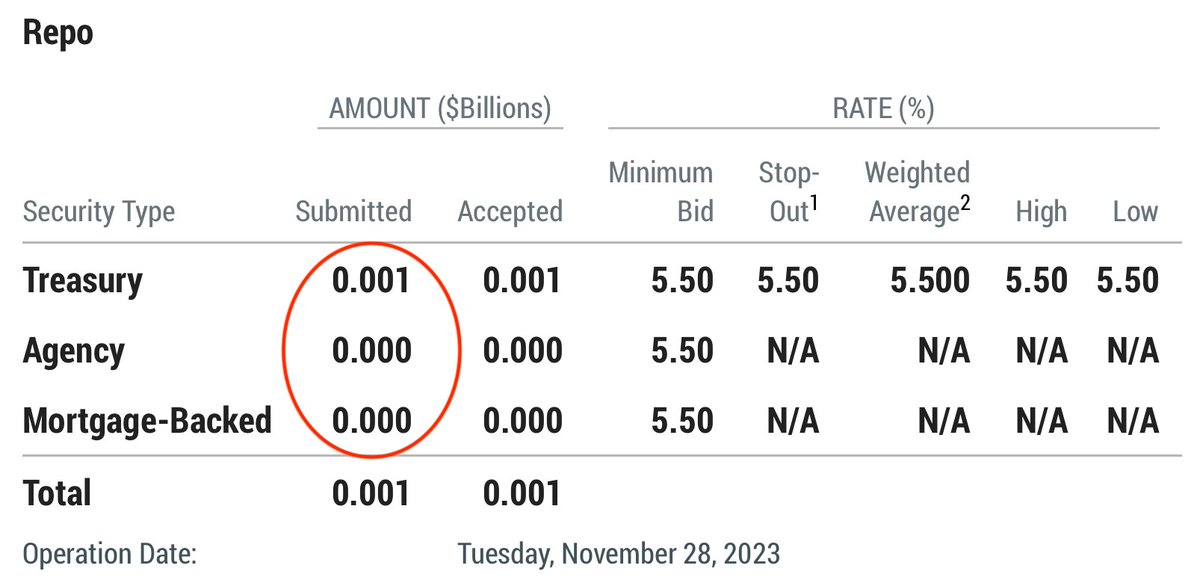The image size is (1200, 583).
Task: Select the date Tuesday, November 28, 2023
Action: (618, 552)
